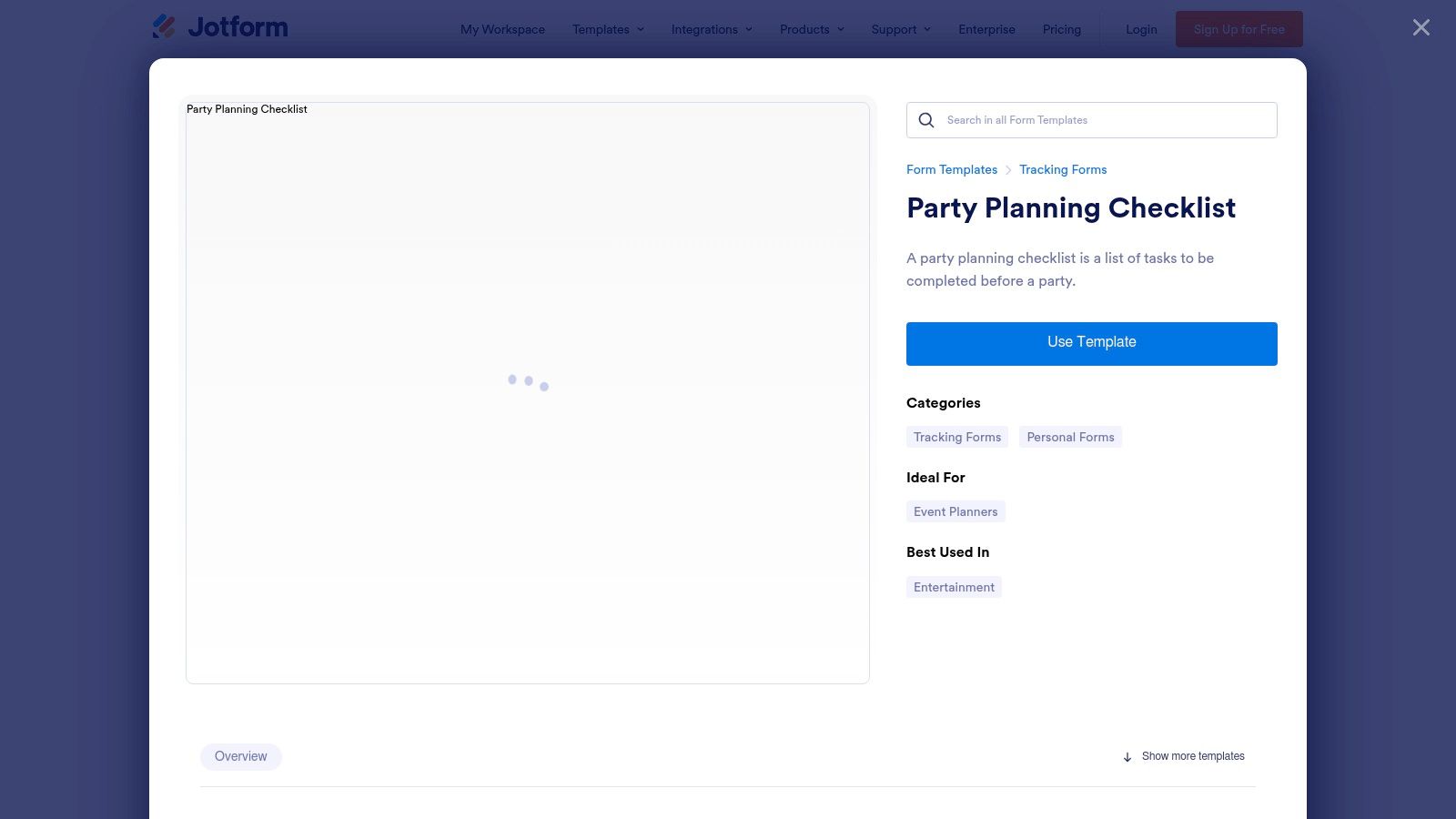Click the Use Template button
The width and height of the screenshot is (1456, 819).
pyautogui.click(x=1091, y=343)
